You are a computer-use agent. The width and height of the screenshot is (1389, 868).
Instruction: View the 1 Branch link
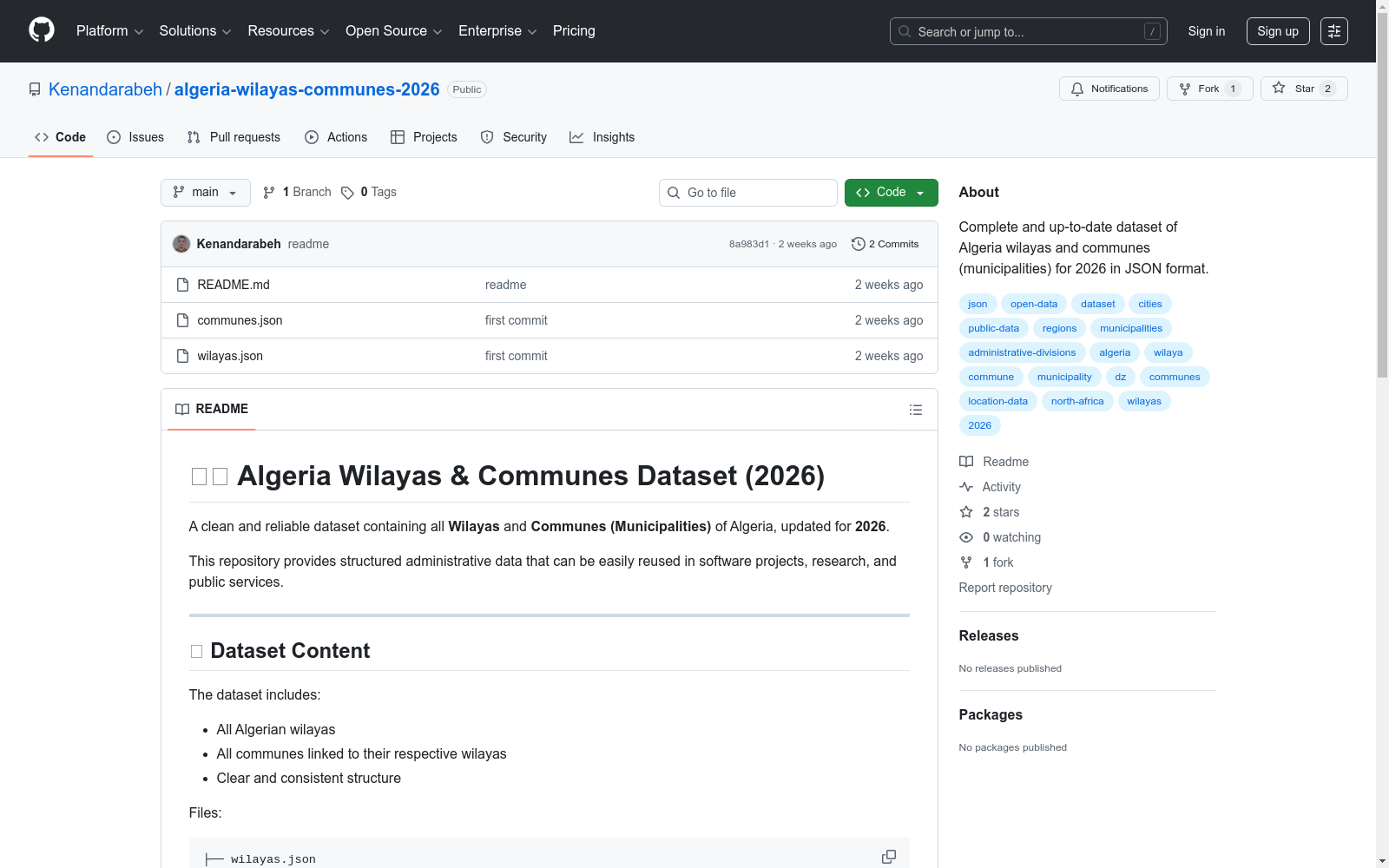(297, 193)
